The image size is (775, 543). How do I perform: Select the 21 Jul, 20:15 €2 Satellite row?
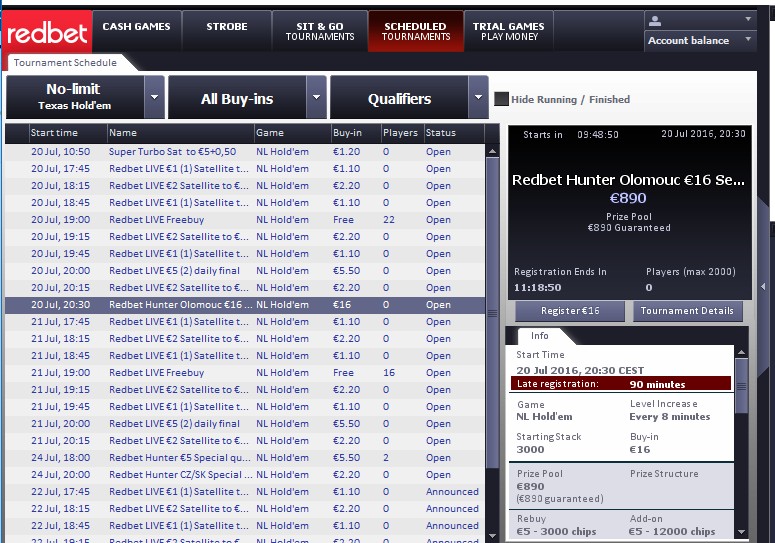(245, 440)
